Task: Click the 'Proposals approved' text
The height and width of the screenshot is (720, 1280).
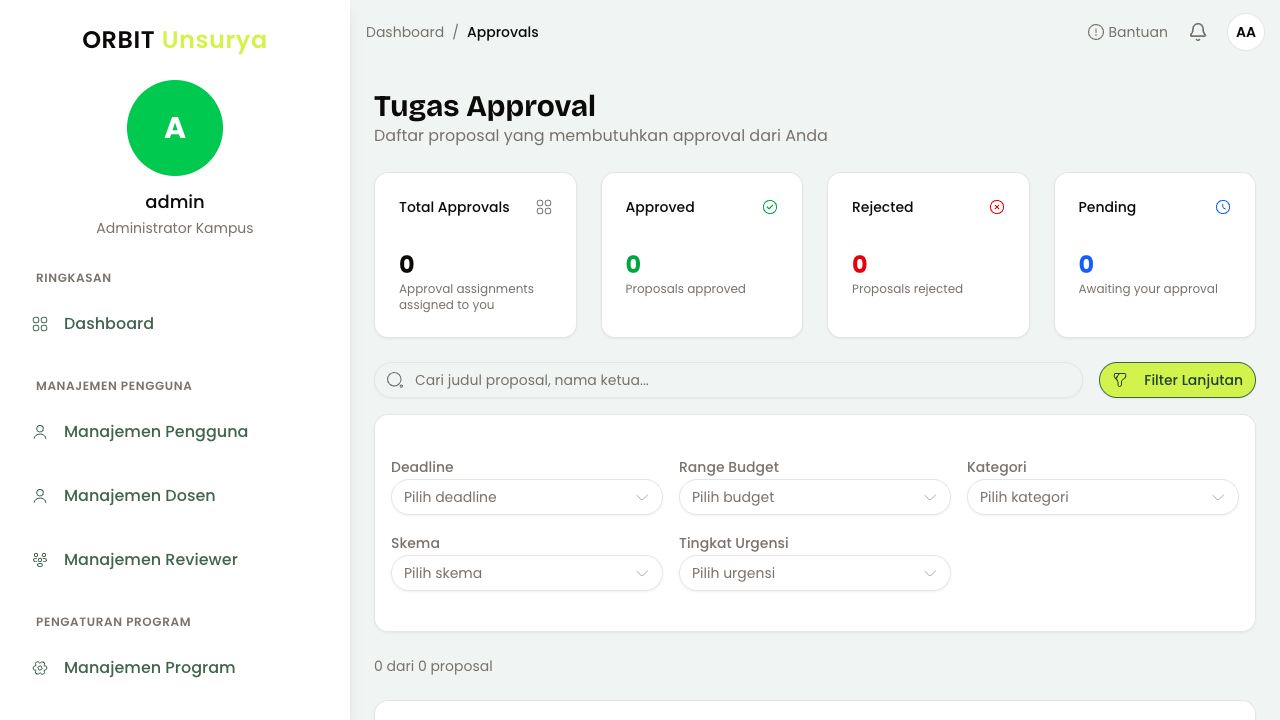Action: click(686, 289)
